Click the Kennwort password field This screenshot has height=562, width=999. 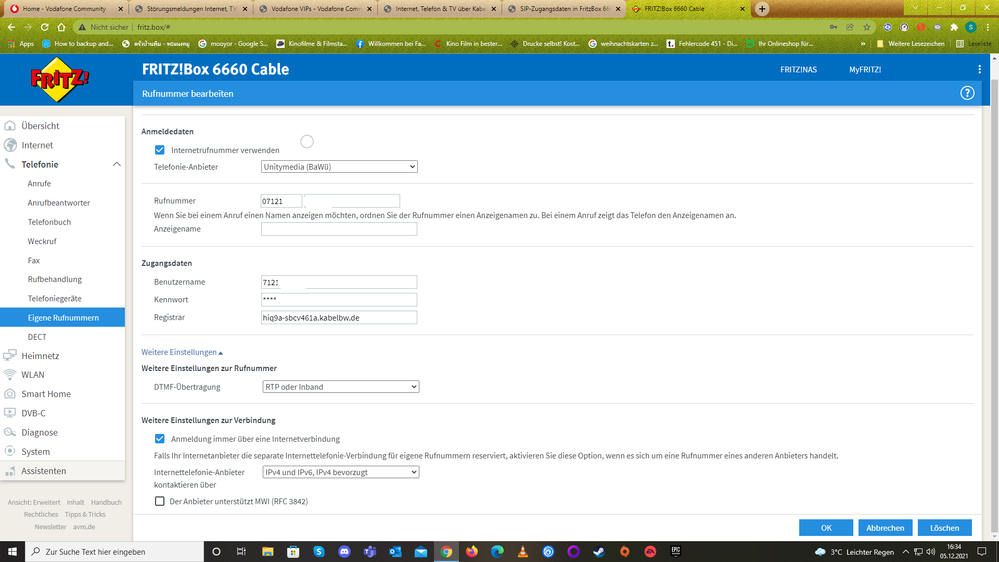339,299
